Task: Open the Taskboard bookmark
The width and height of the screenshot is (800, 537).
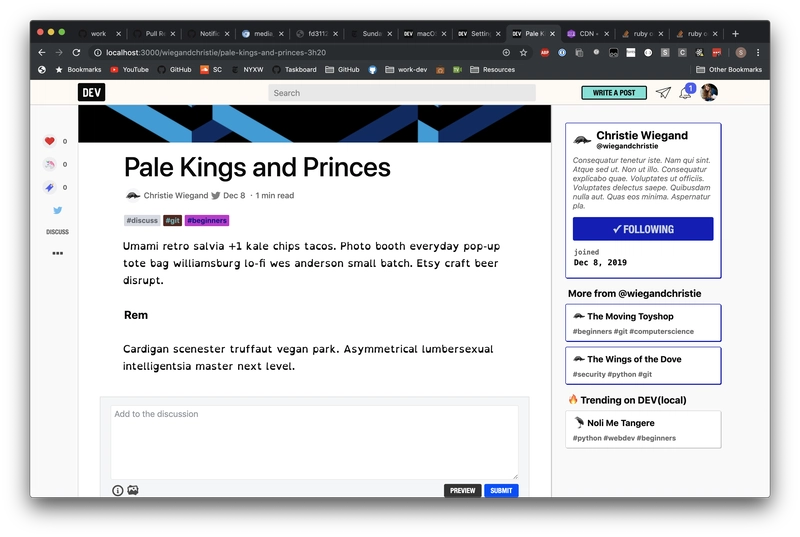Action: [294, 69]
